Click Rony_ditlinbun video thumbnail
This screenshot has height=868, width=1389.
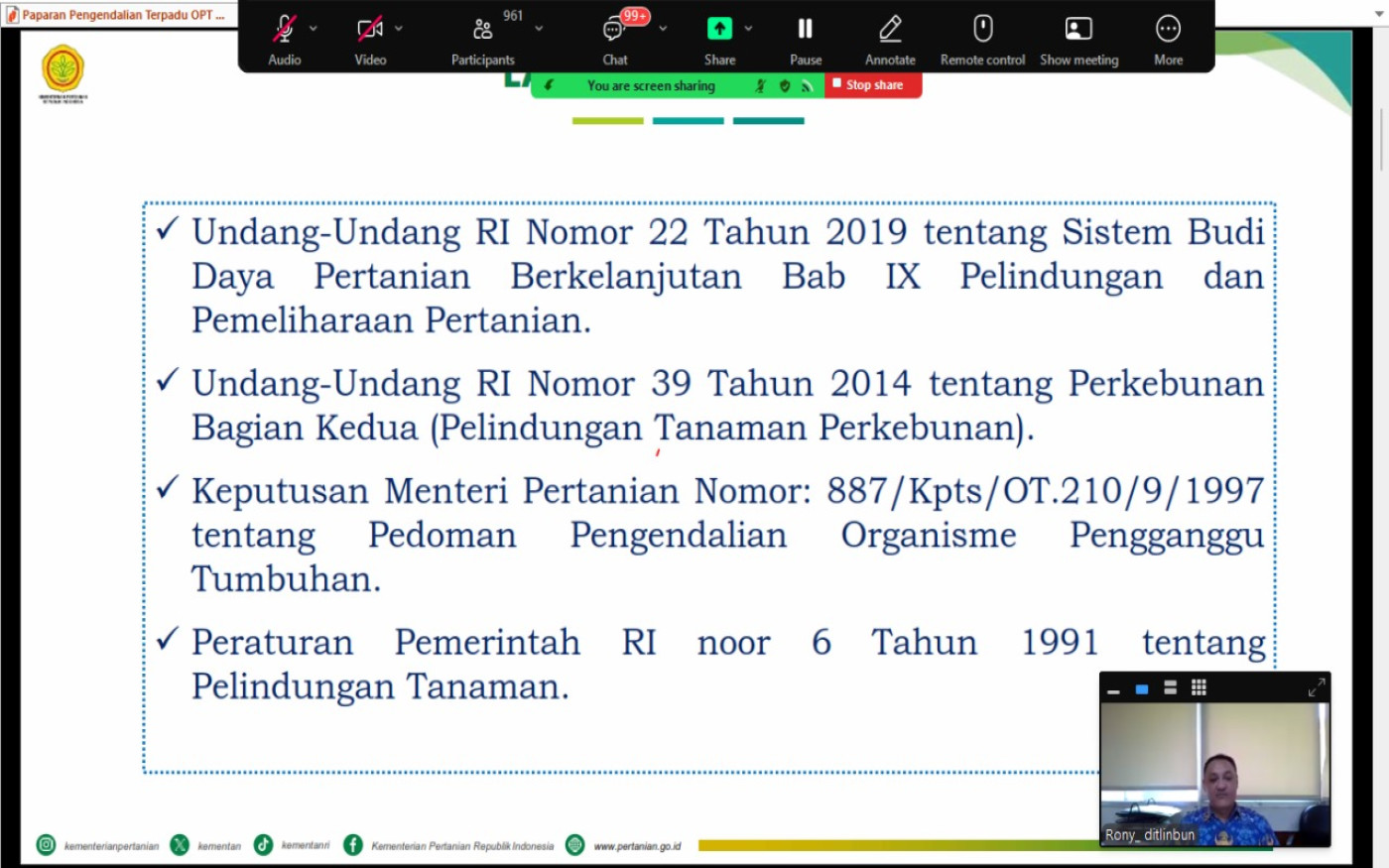[1215, 774]
